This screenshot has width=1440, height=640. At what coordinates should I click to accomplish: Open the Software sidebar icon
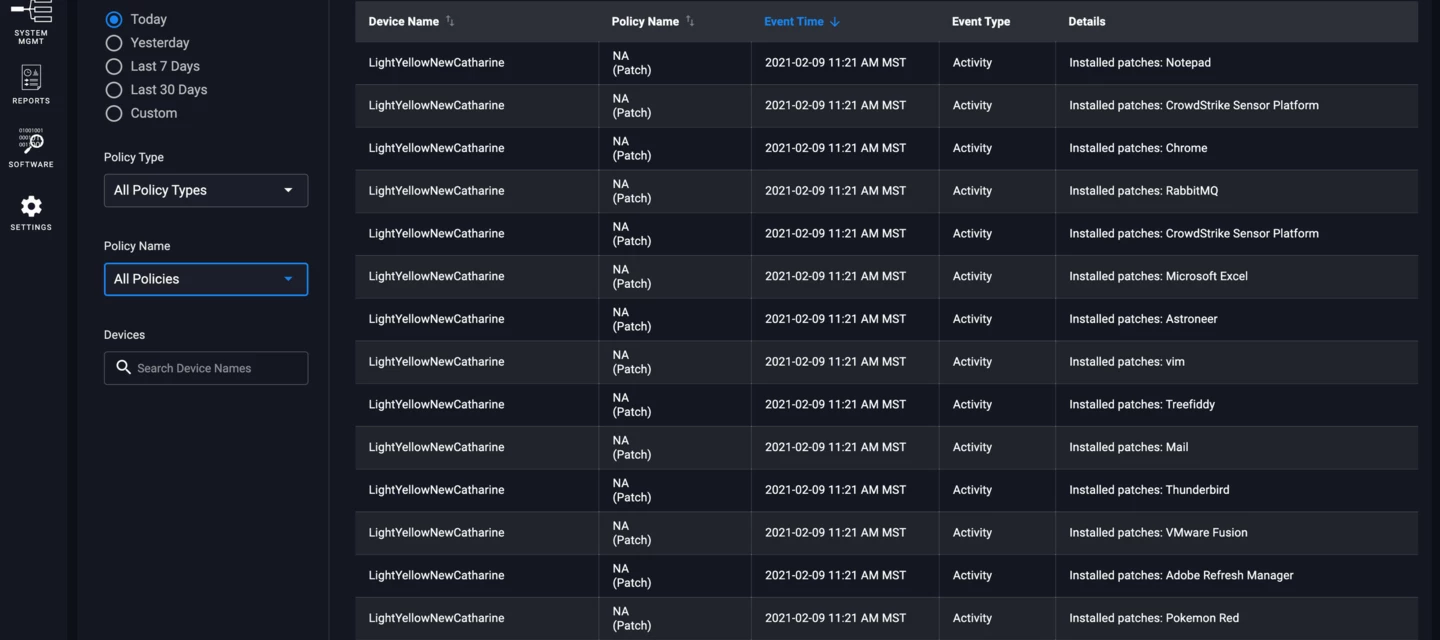(31, 148)
